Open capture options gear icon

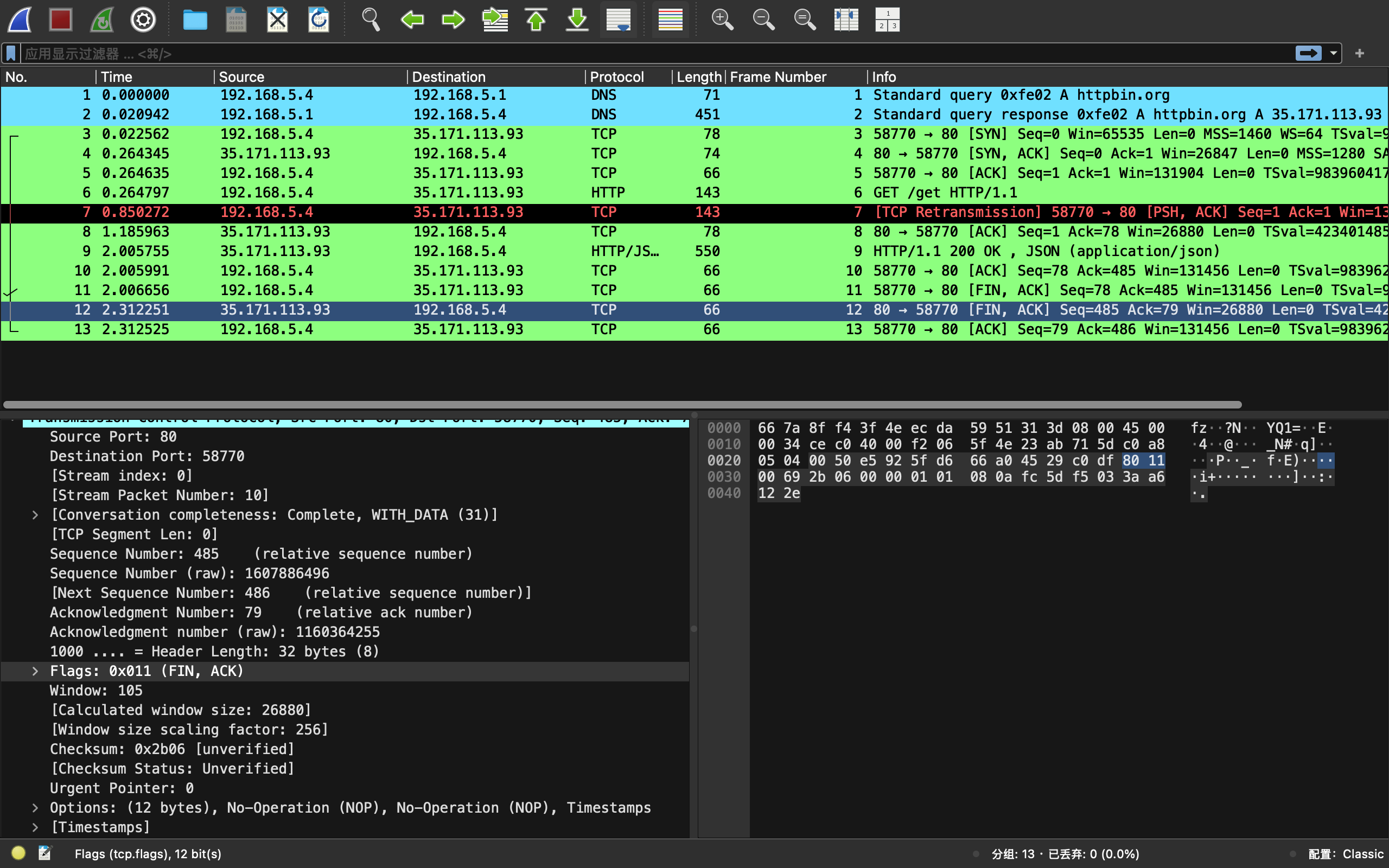pos(143,20)
